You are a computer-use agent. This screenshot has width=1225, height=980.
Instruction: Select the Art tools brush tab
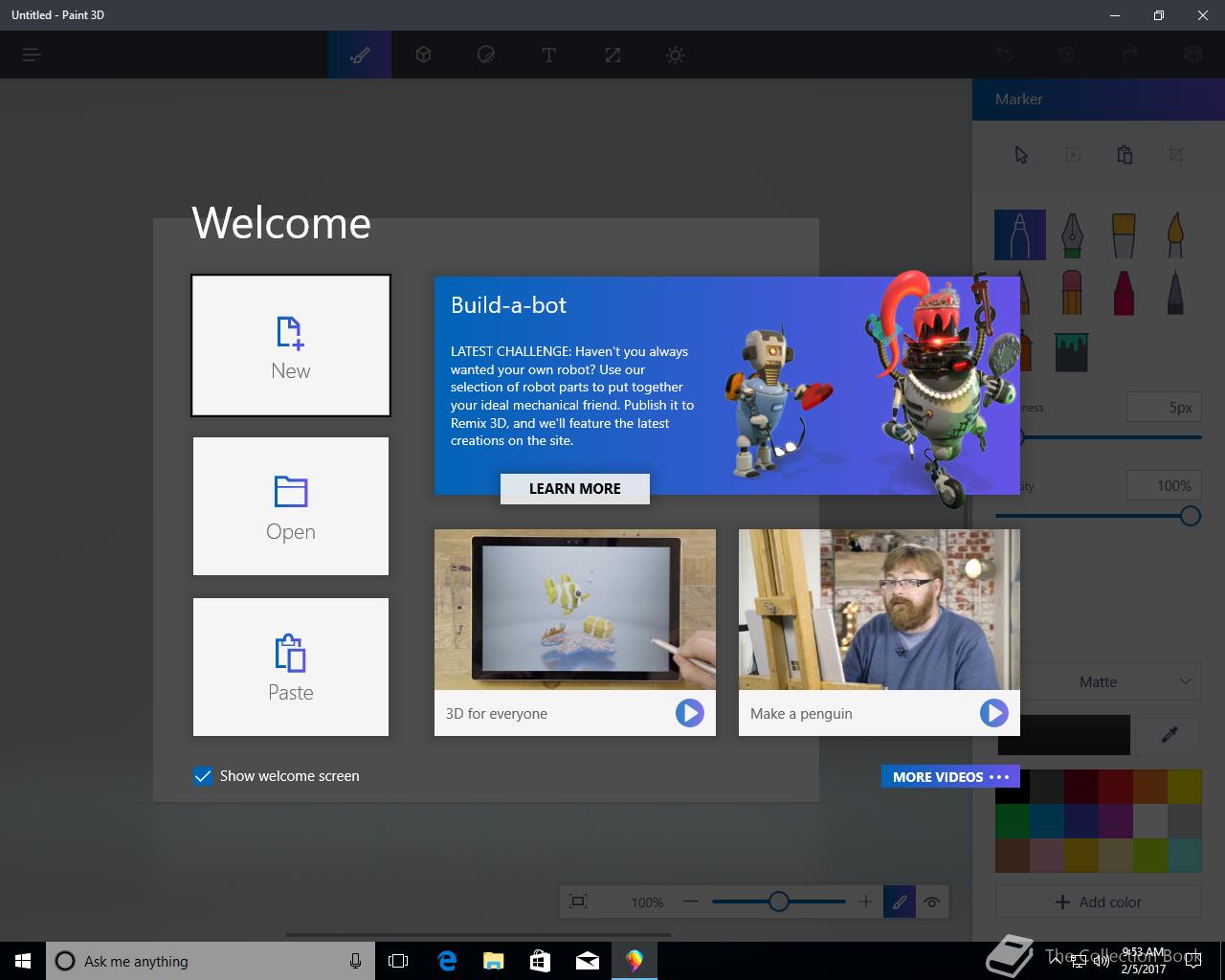click(x=360, y=55)
